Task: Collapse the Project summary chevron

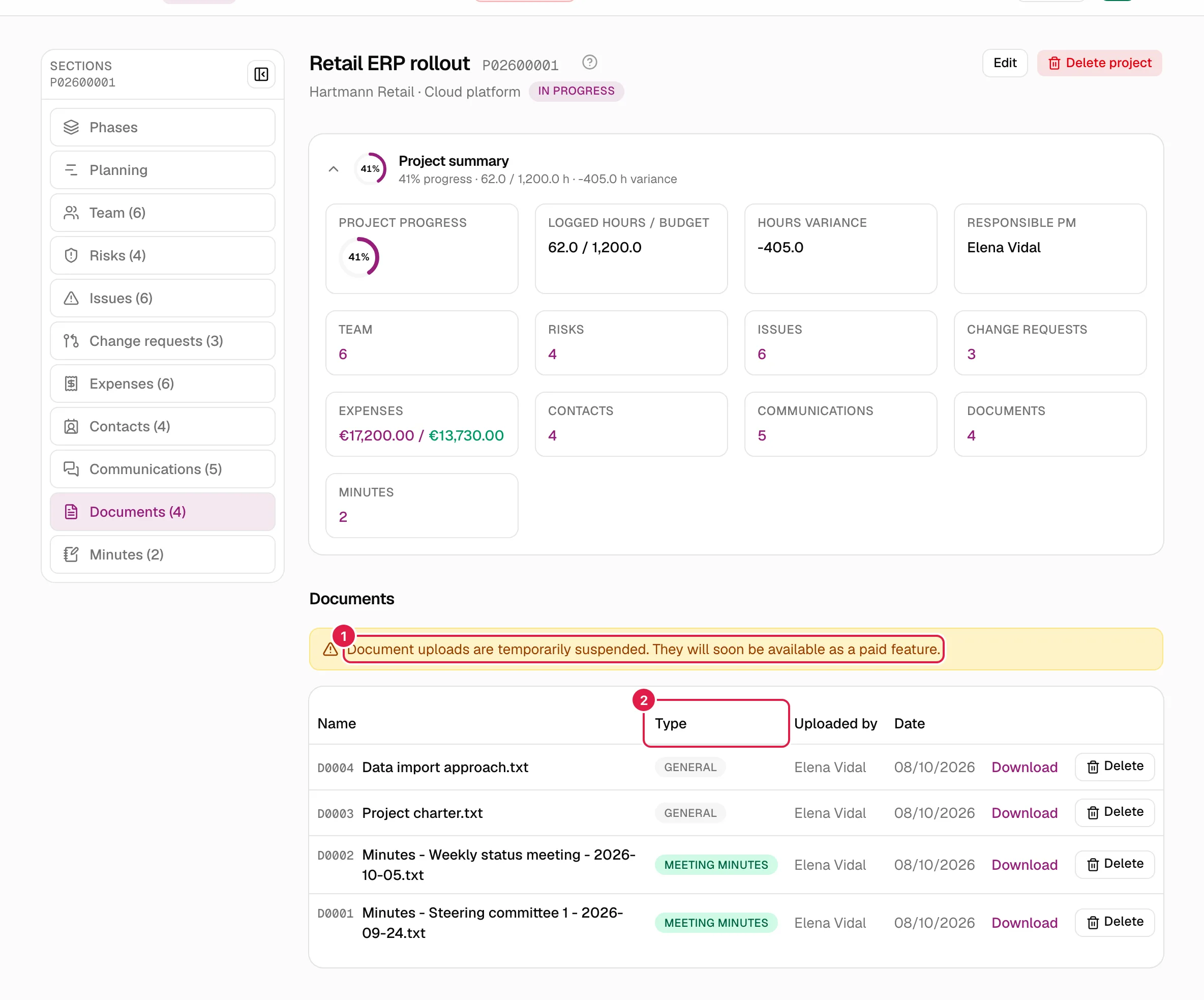Action: coord(333,169)
